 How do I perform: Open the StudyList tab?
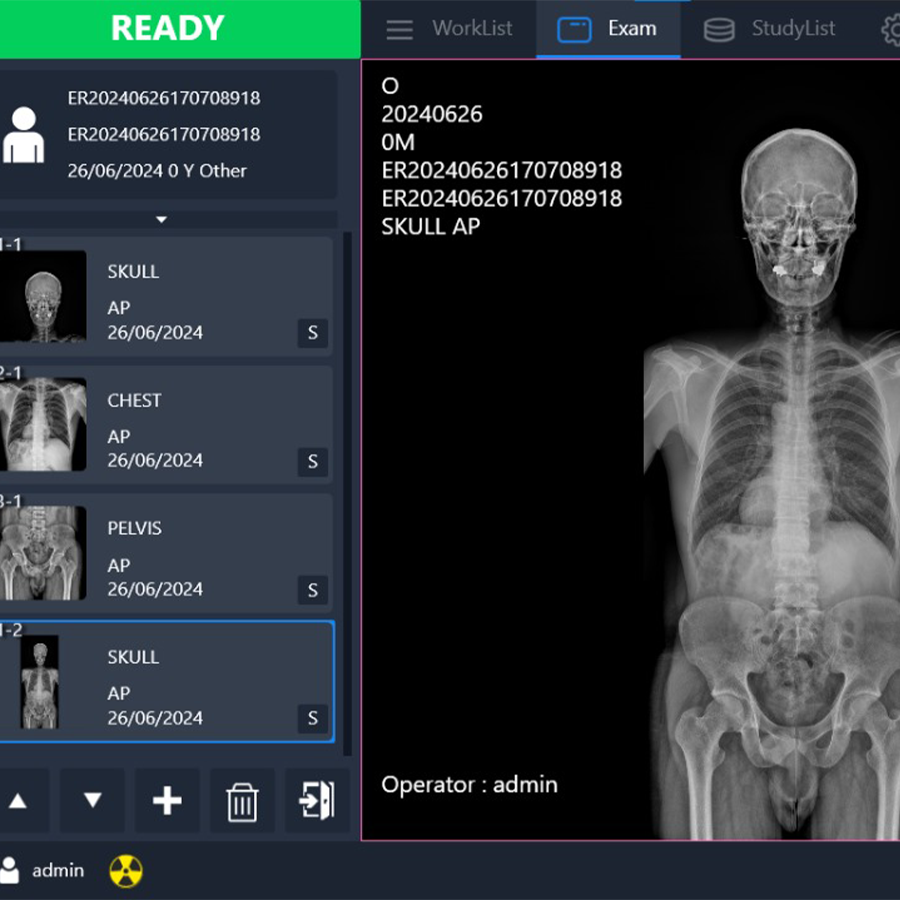click(769, 29)
